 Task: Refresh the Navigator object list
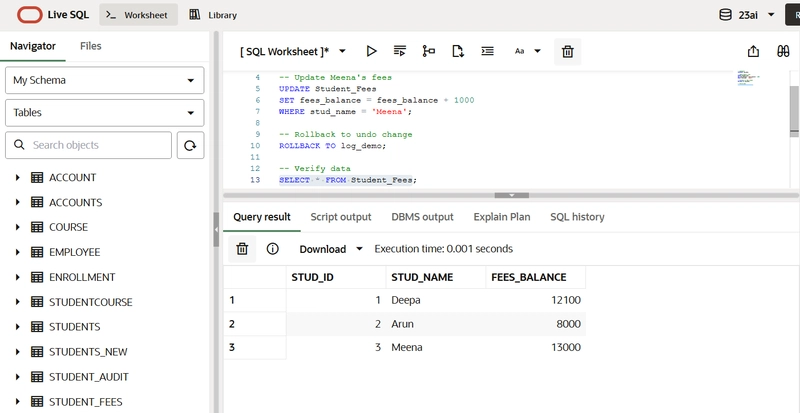click(x=190, y=145)
